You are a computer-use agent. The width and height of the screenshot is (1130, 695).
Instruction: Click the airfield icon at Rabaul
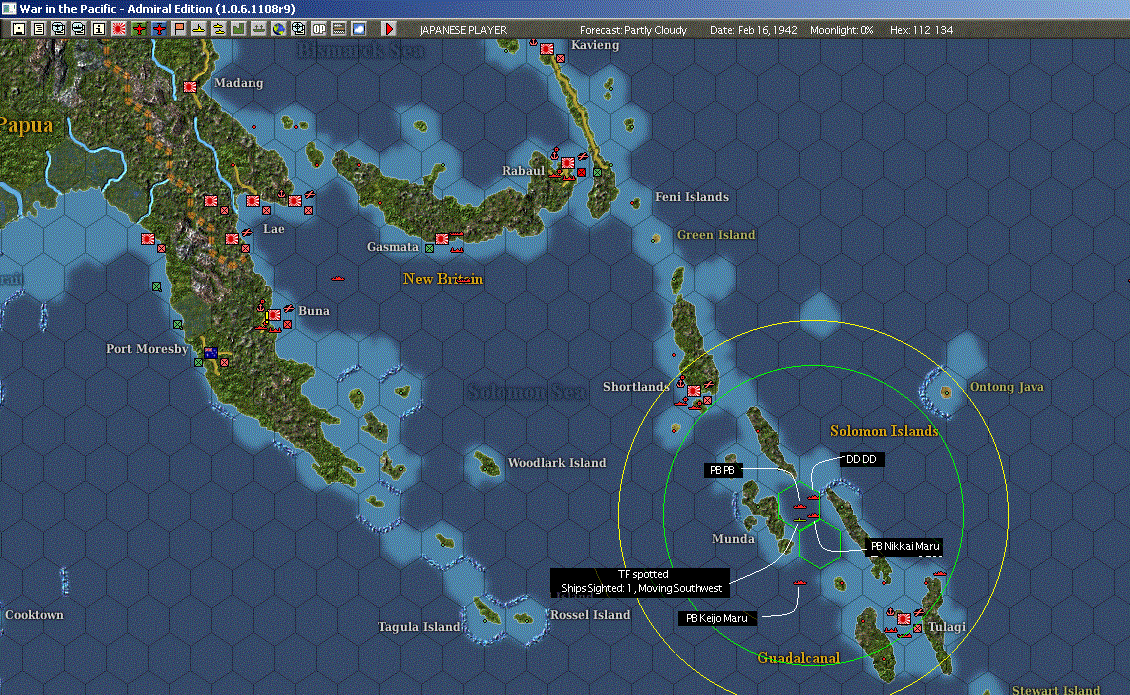(582, 156)
